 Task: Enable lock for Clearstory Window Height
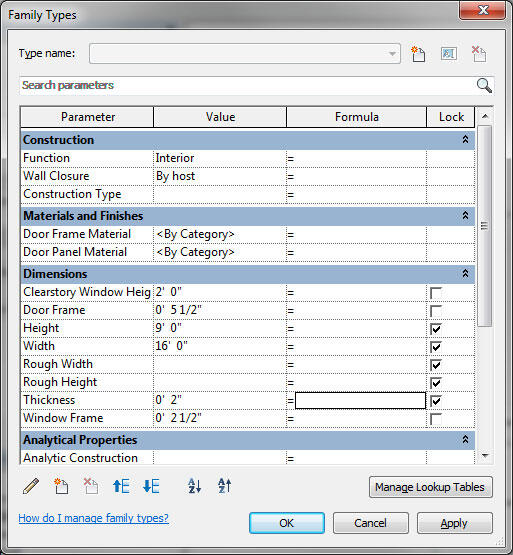click(435, 293)
